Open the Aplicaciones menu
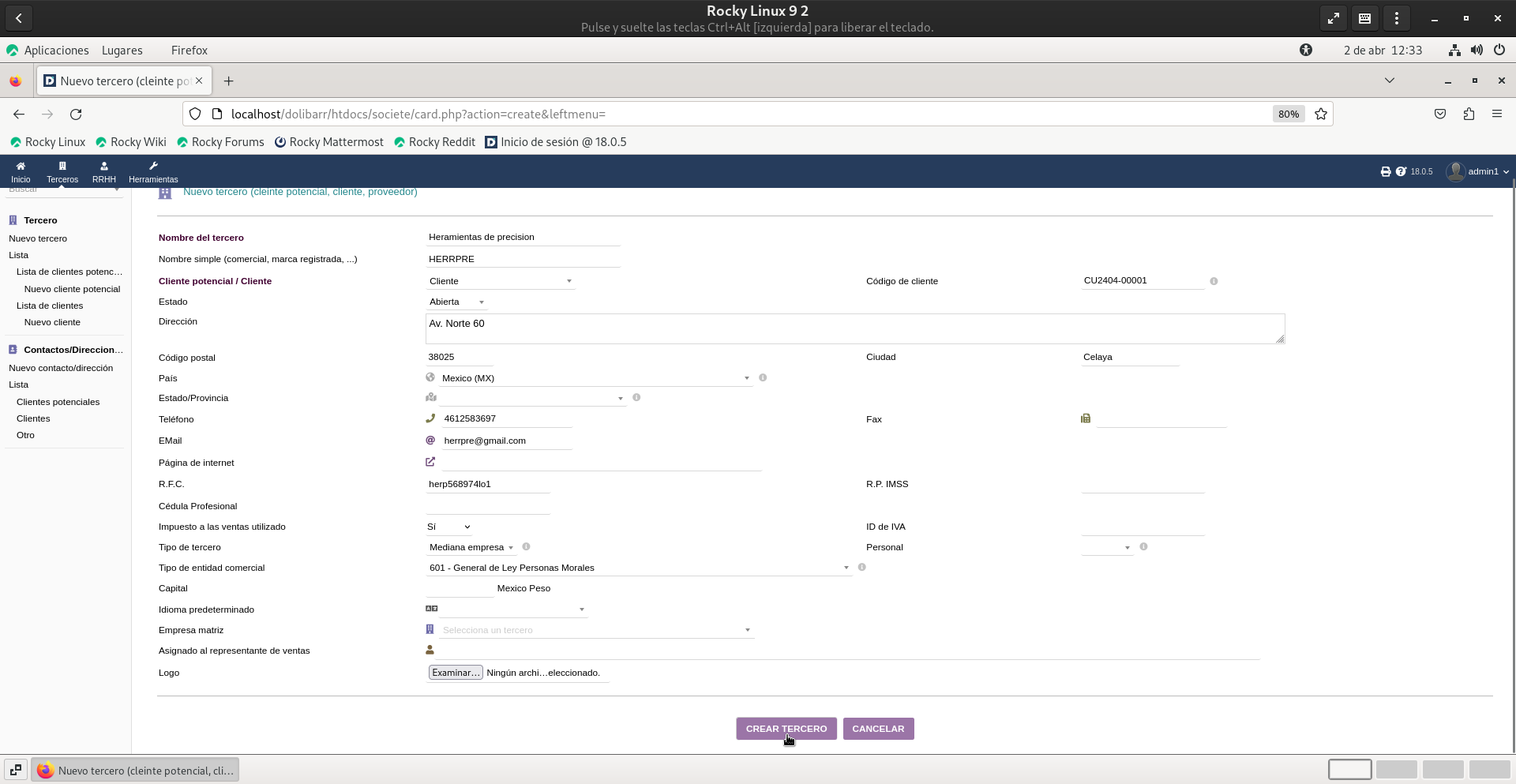 pos(56,51)
